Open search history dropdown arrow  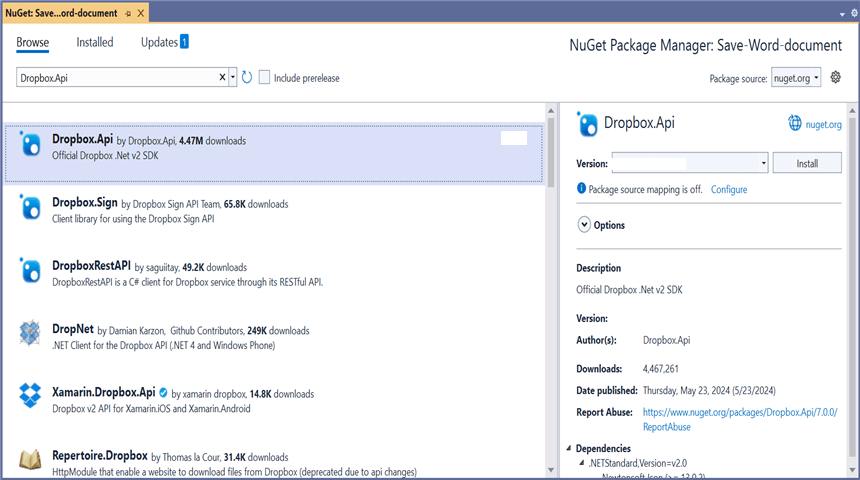tap(233, 77)
